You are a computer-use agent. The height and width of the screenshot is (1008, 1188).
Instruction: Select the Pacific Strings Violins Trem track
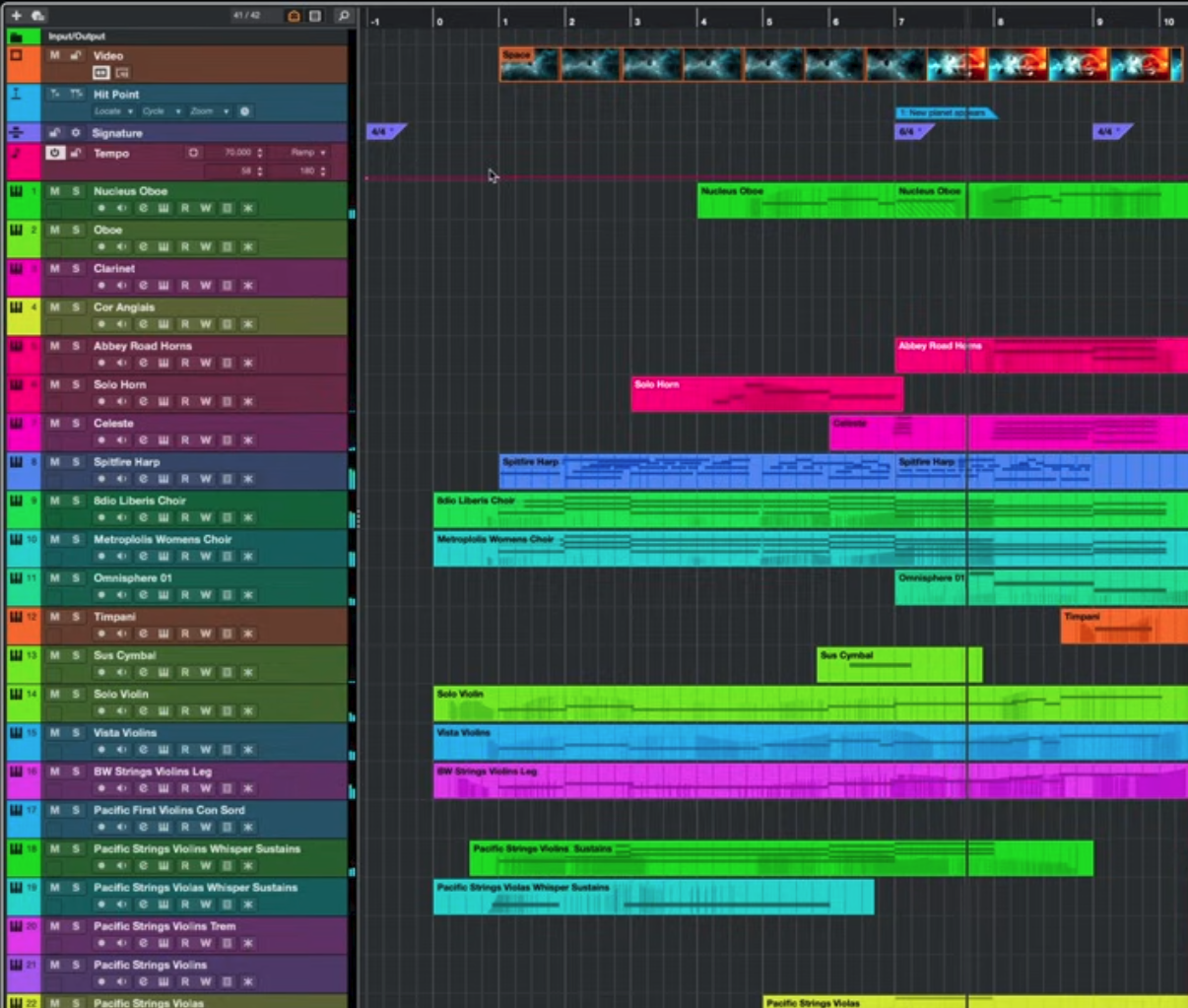165,926
